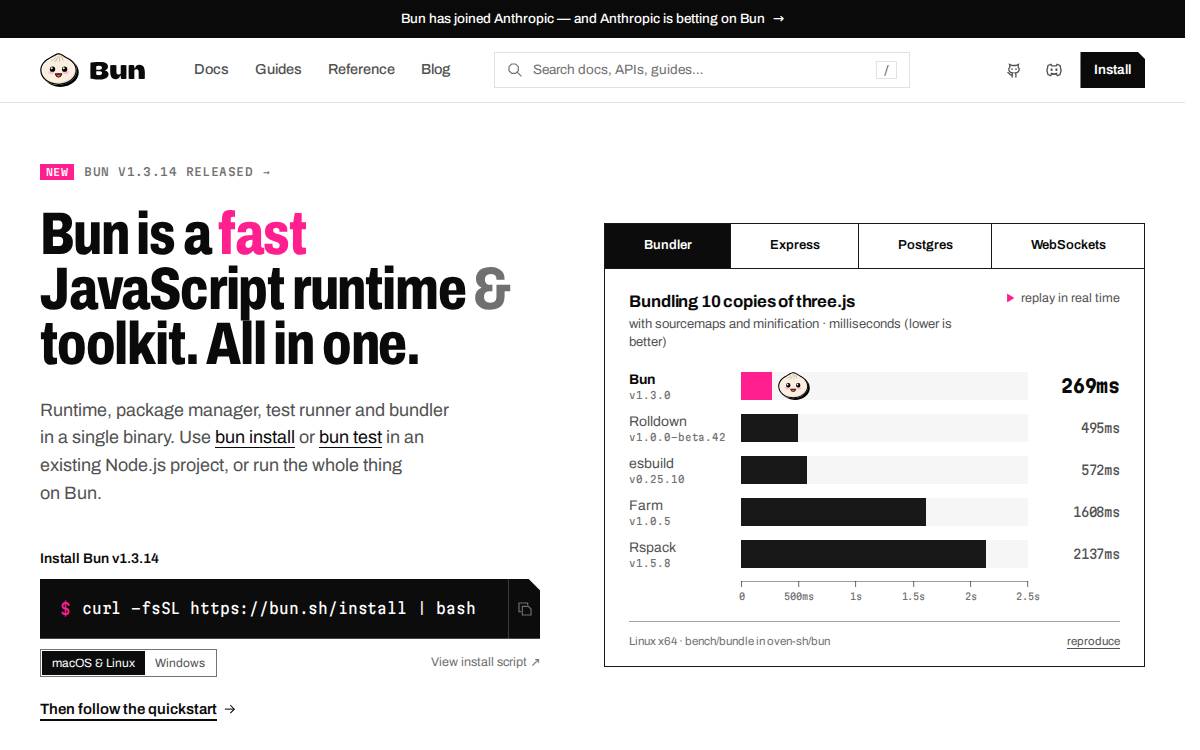The width and height of the screenshot is (1200, 750).
Task: Click the Bun mascot on benchmark bar
Action: (x=794, y=386)
